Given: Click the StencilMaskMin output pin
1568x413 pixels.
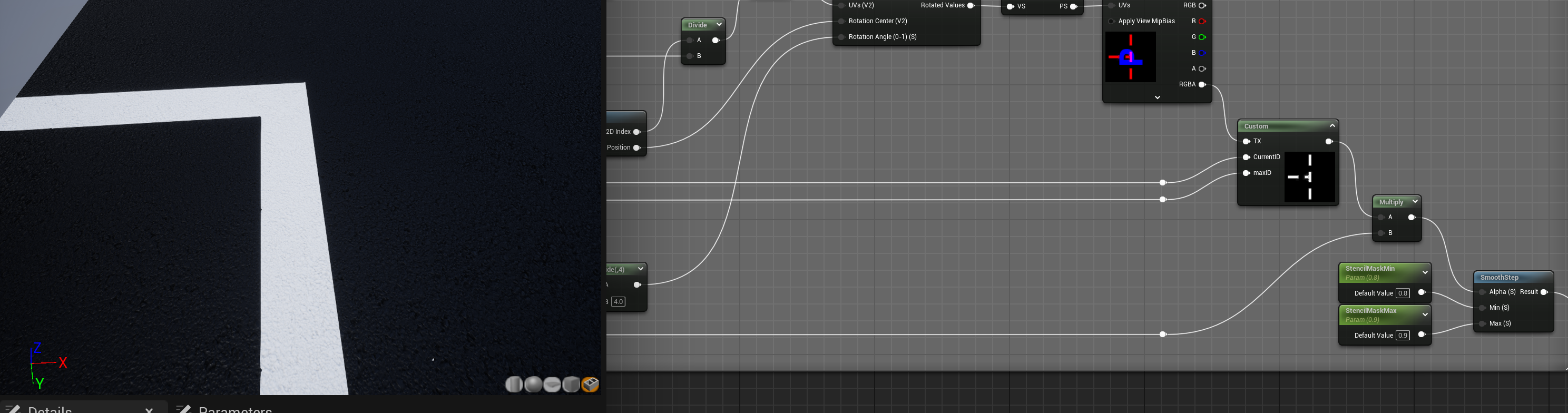Looking at the screenshot, I should click(1422, 292).
